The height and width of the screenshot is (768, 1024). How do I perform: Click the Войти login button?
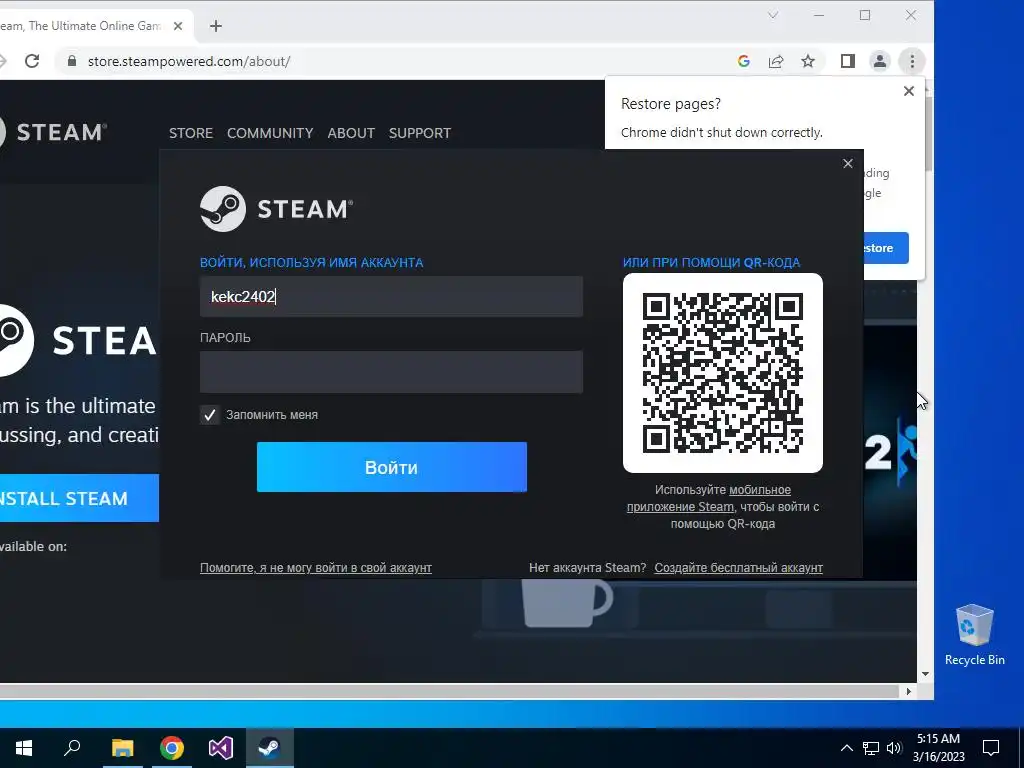pos(392,467)
